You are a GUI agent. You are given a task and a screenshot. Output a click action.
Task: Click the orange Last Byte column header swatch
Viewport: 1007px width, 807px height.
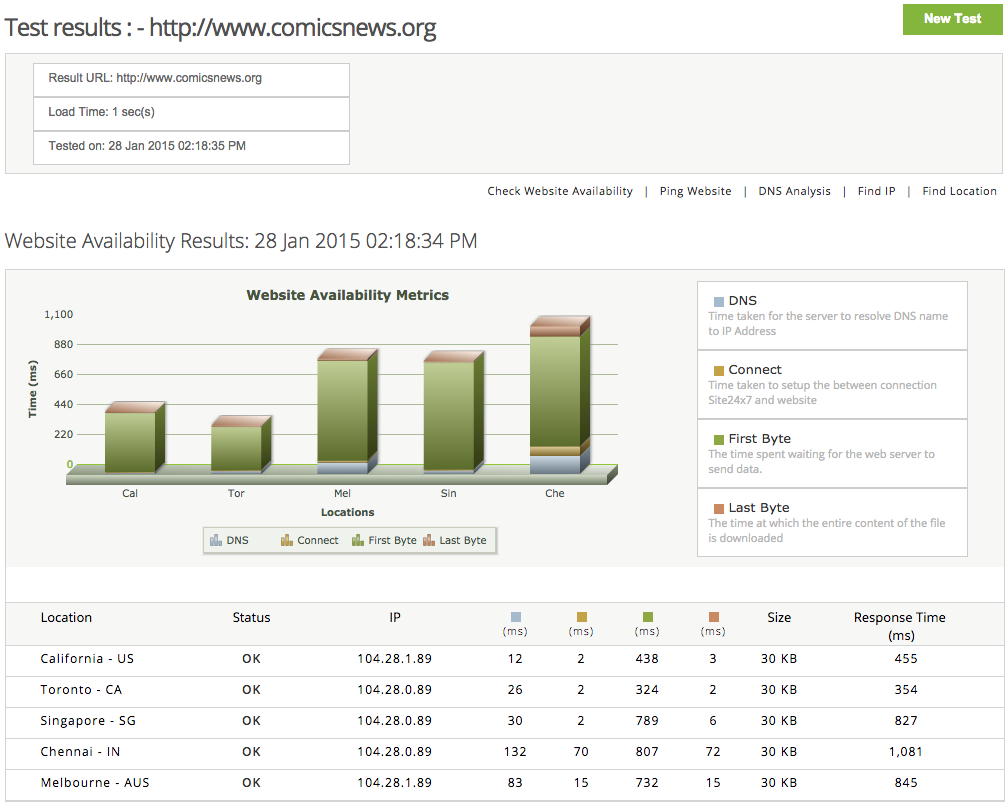click(714, 617)
